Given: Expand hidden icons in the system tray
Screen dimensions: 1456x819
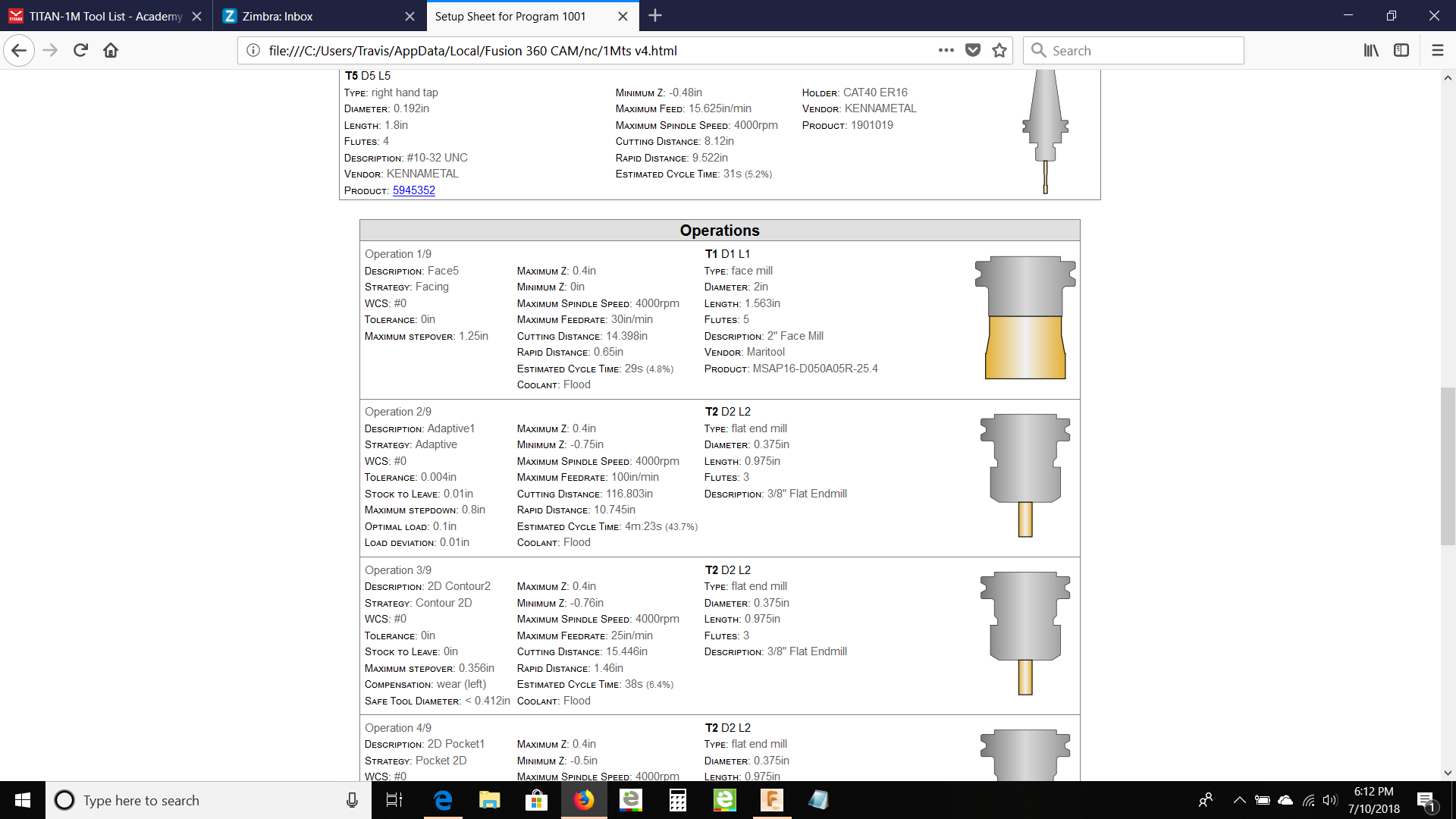Looking at the screenshot, I should pyautogui.click(x=1239, y=800).
